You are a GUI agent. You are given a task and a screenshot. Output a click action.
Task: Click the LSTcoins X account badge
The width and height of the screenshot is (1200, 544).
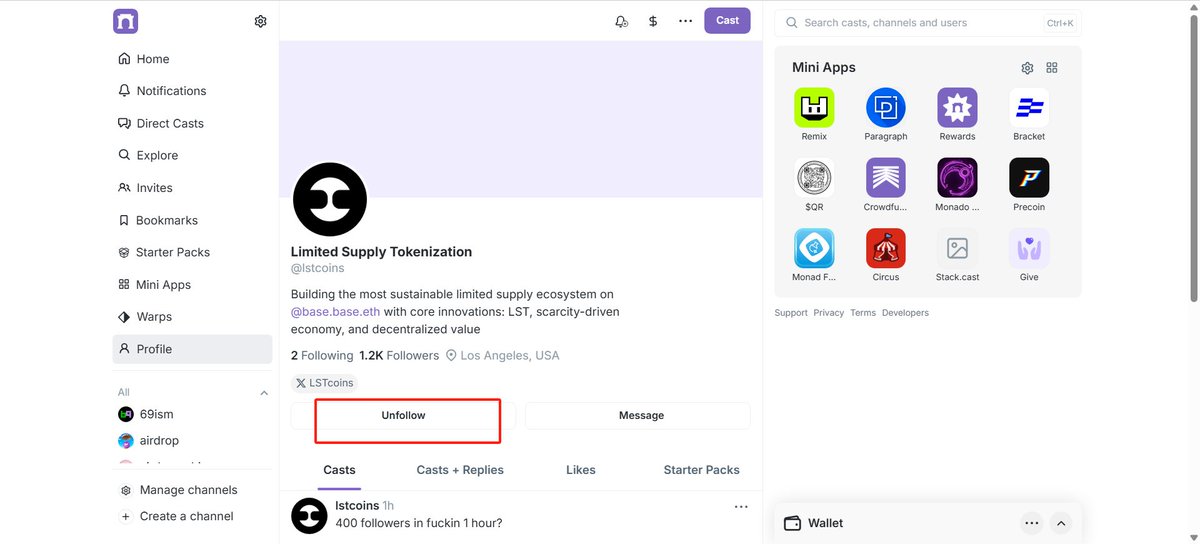click(325, 383)
